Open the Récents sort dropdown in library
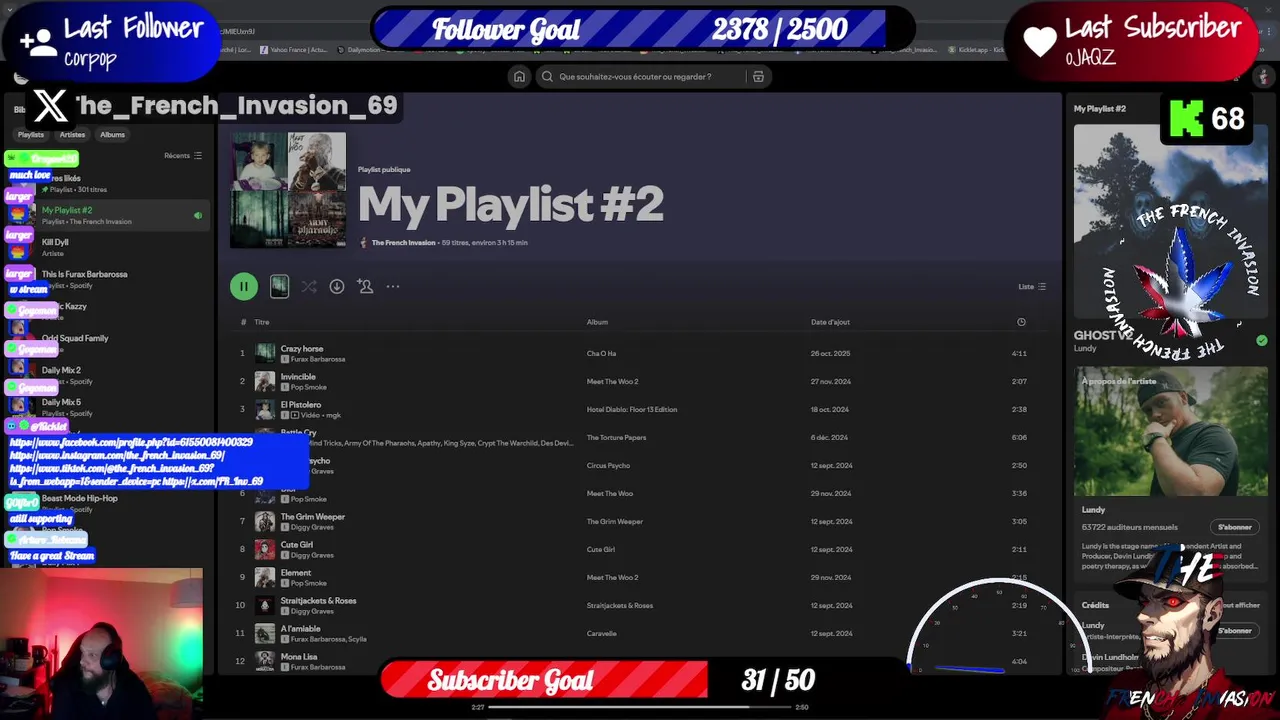 183,155
